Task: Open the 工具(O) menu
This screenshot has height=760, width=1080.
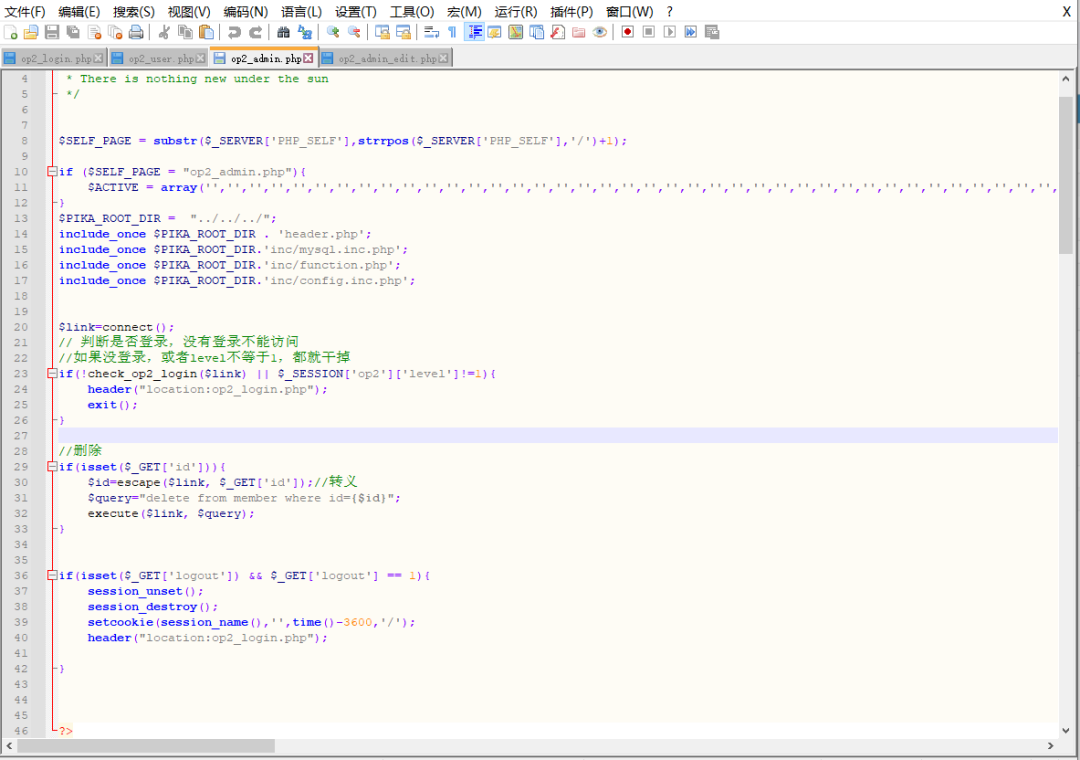Action: [412, 12]
